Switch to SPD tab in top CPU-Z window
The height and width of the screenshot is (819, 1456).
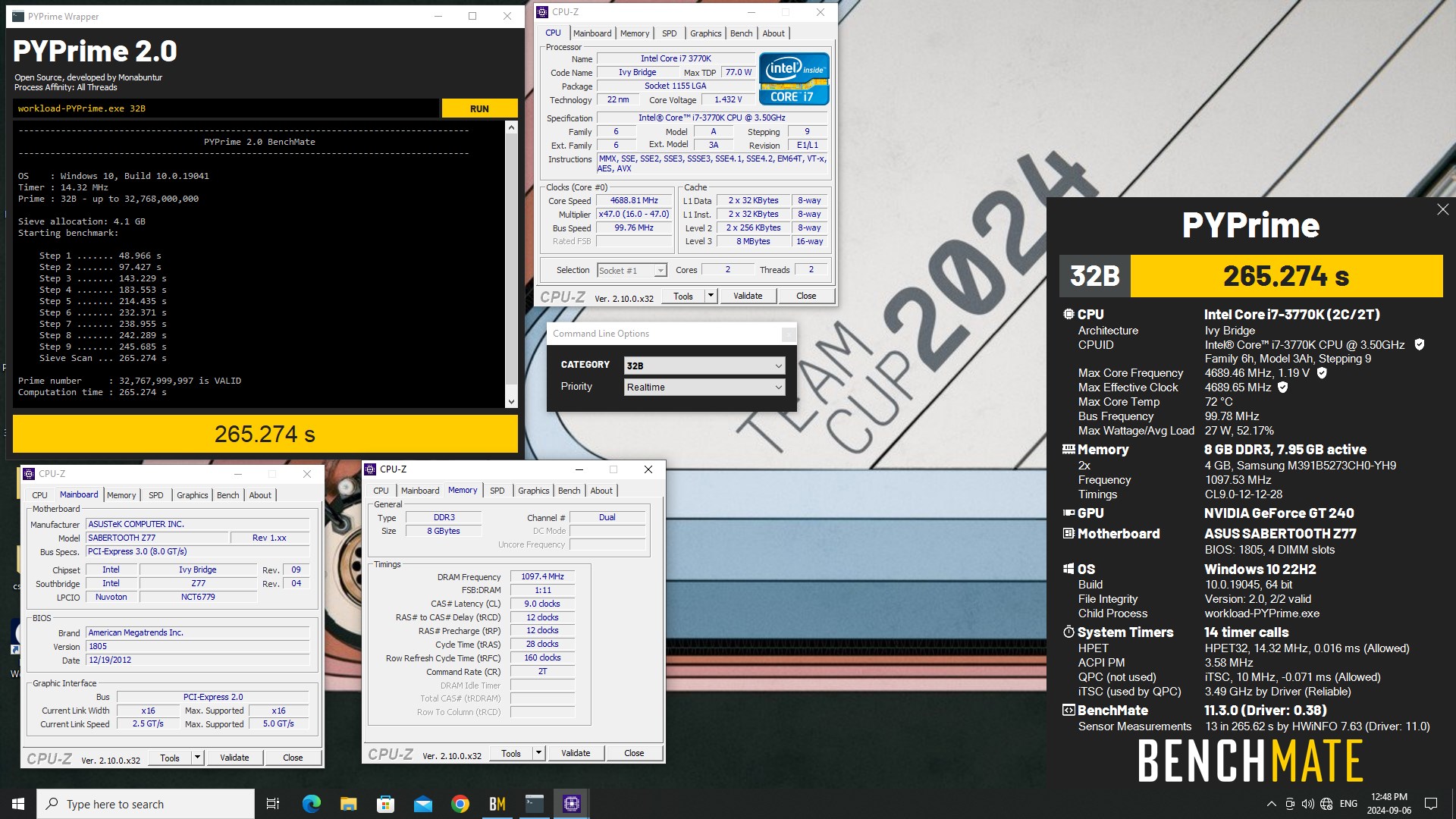click(x=669, y=33)
